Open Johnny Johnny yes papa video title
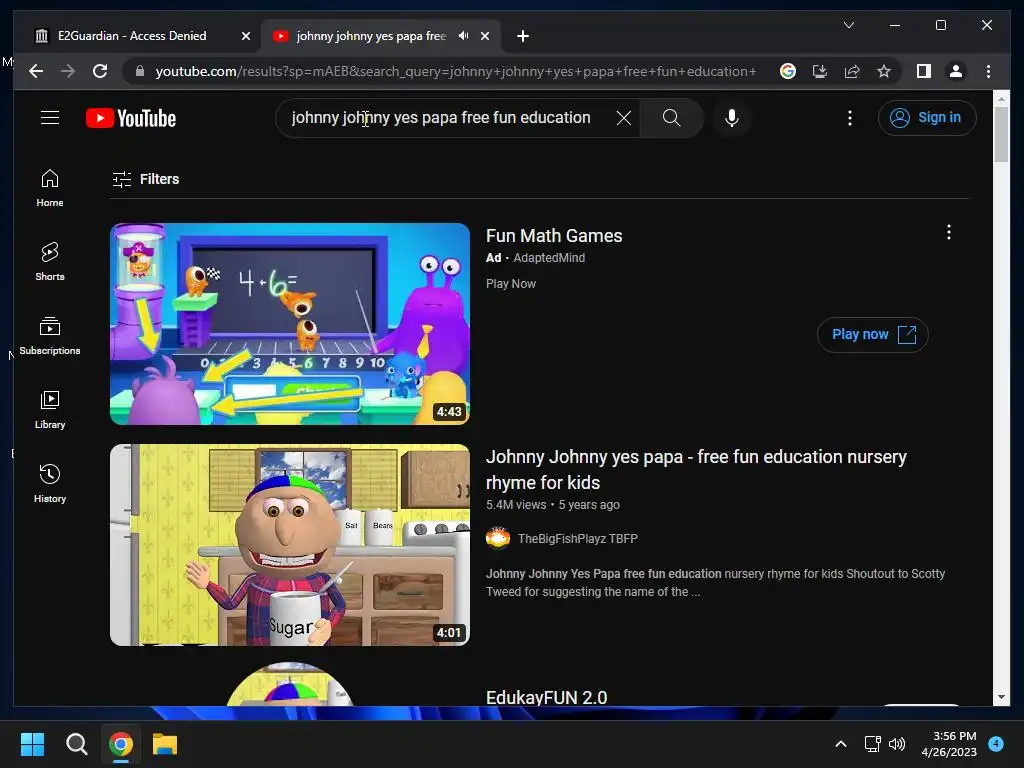 696,470
